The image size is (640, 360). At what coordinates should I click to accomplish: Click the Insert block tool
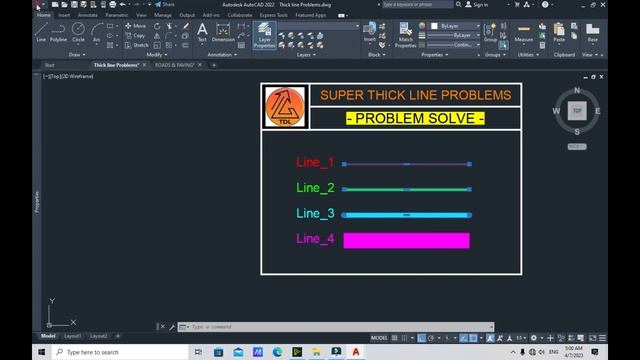click(x=369, y=32)
